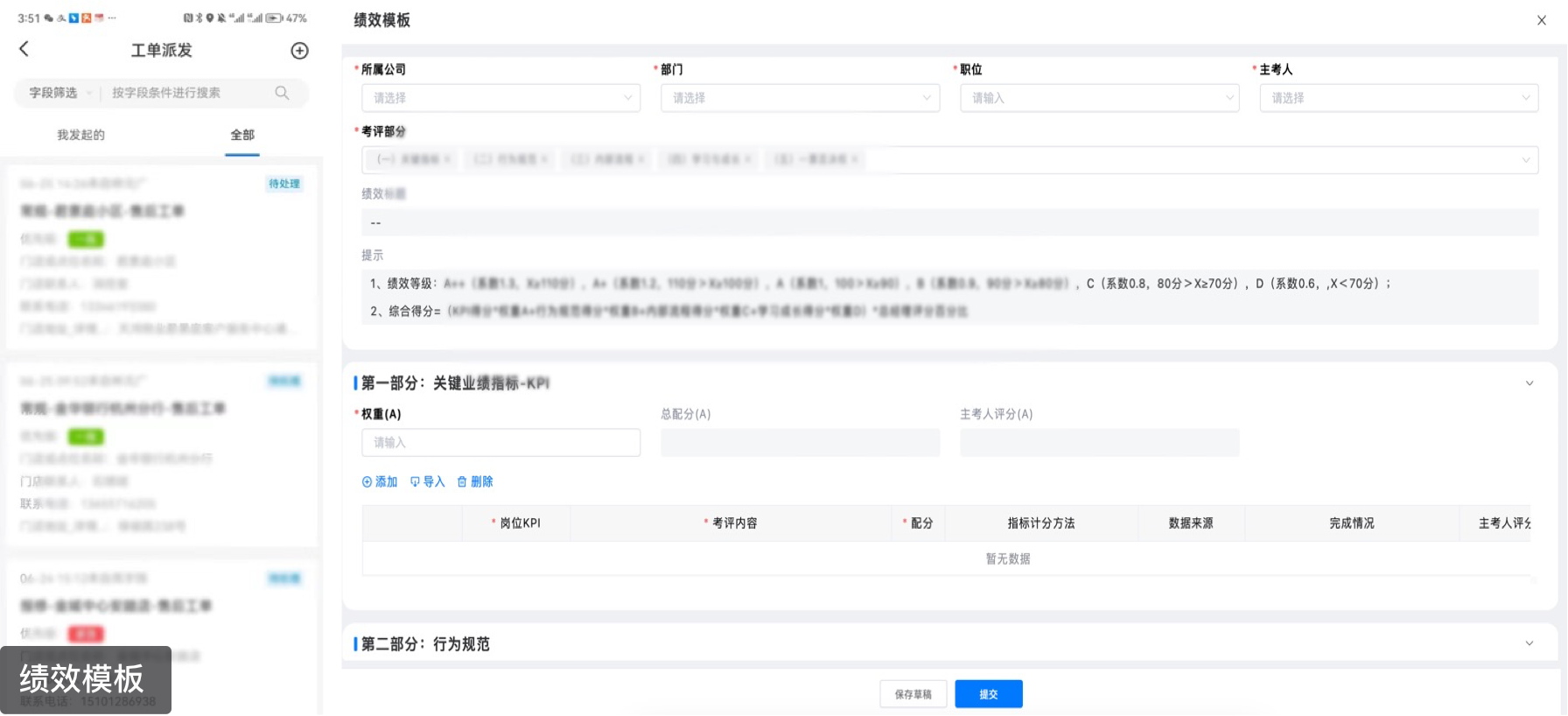This screenshot has height=716, width=1568.
Task: Click 指标计分方法 column header
Action: 1041,523
